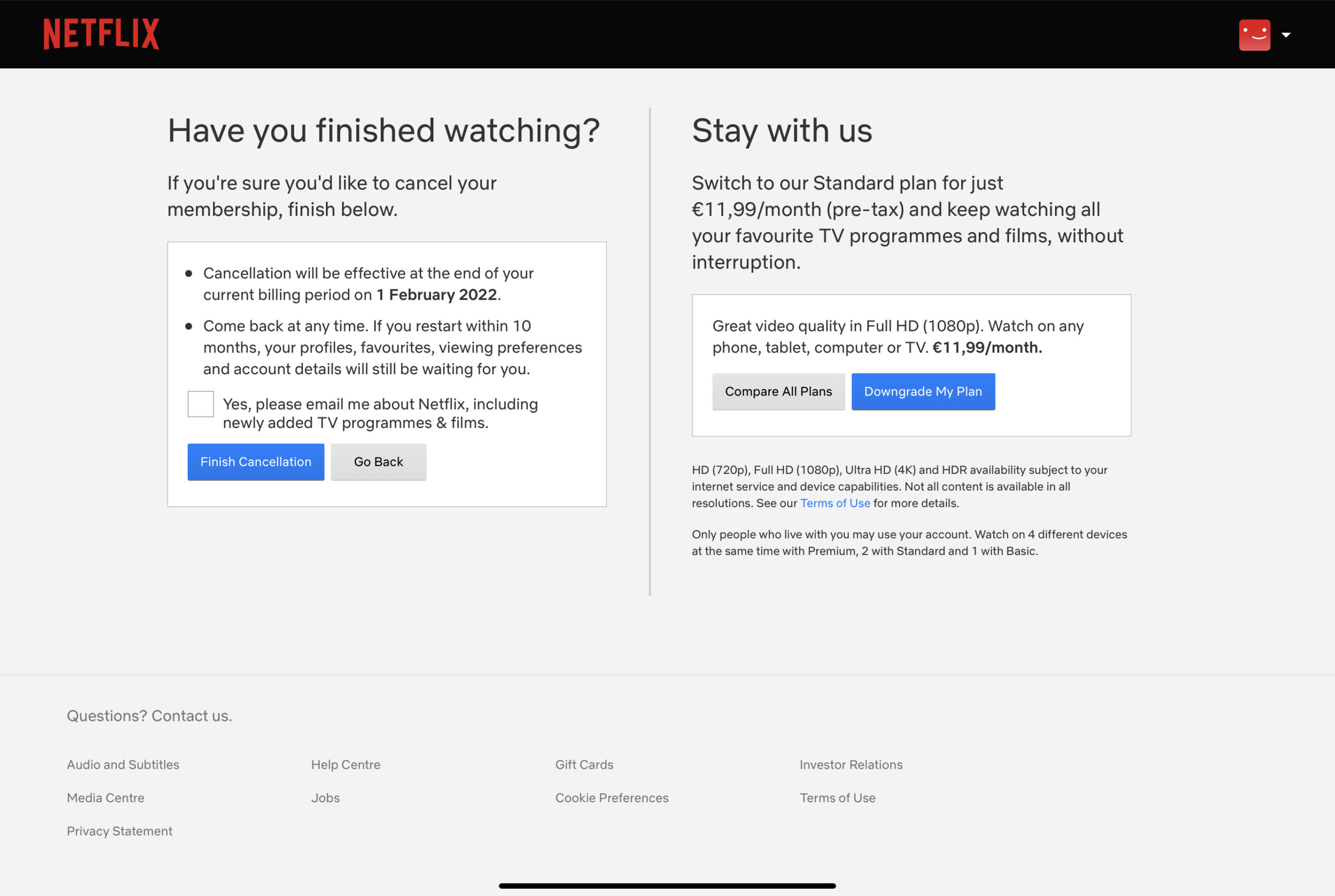
Task: Click the Netflix logo
Action: click(x=101, y=34)
